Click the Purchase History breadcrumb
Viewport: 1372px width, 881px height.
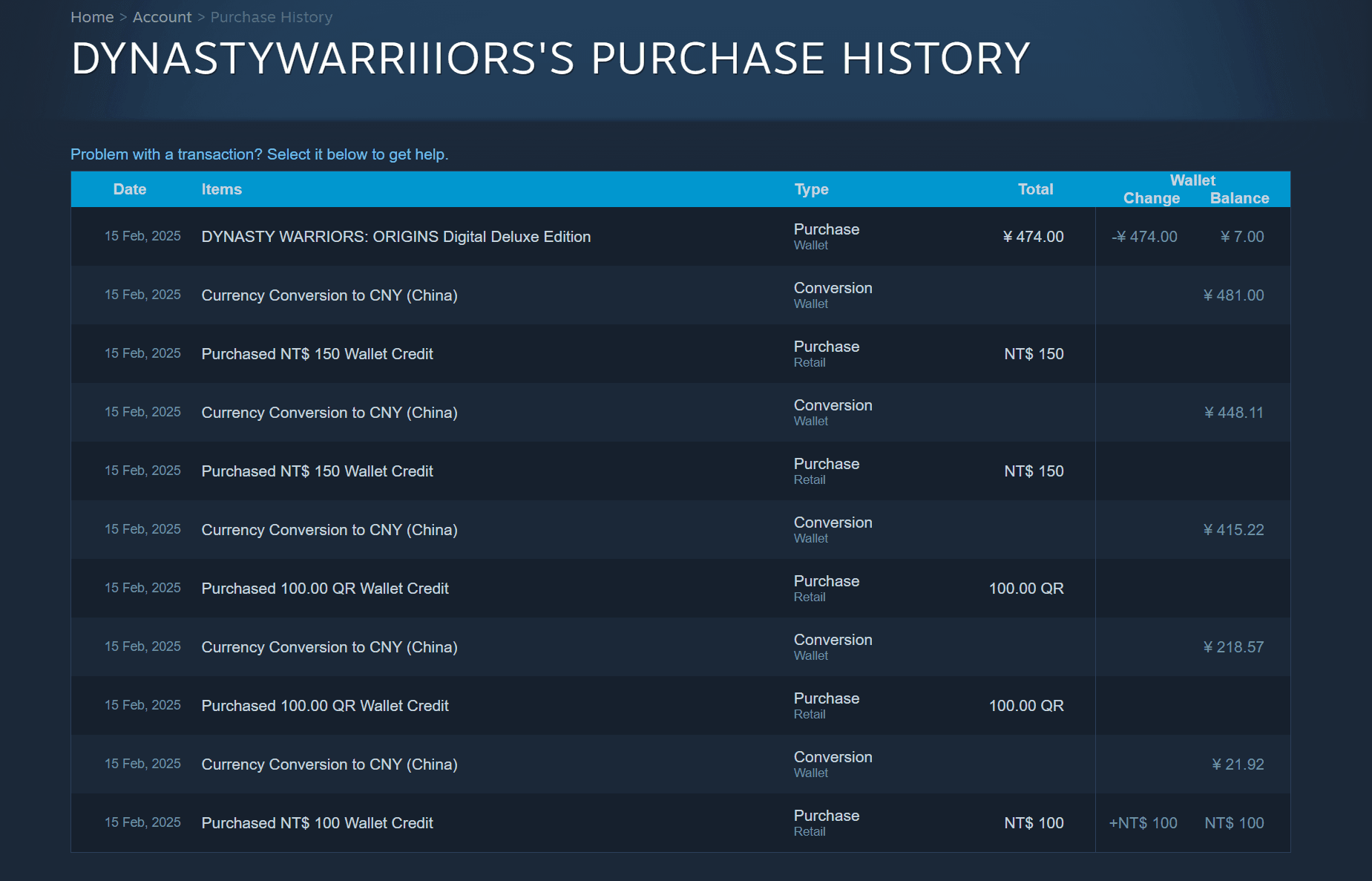272,17
